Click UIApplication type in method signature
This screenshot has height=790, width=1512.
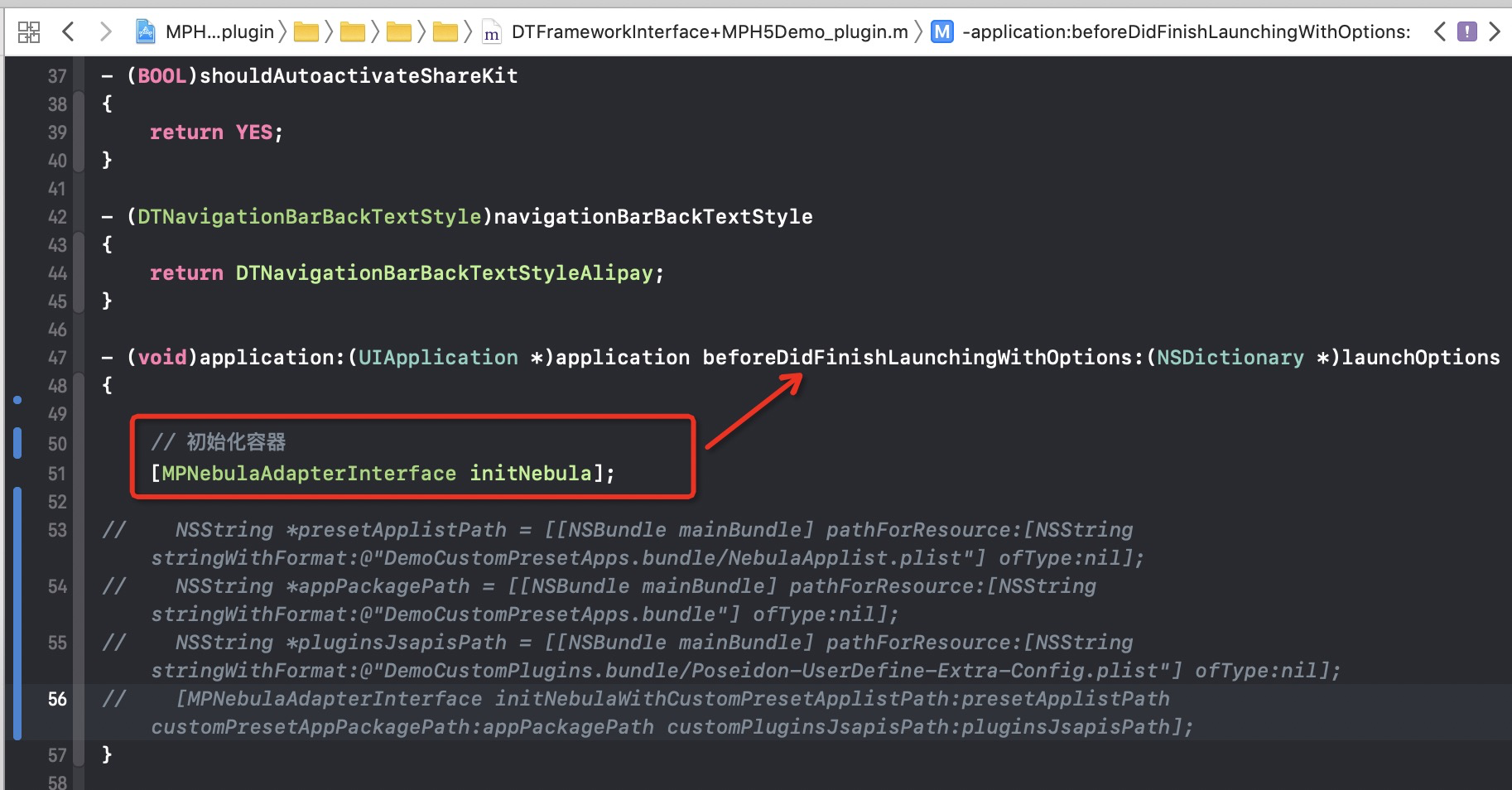point(438,358)
